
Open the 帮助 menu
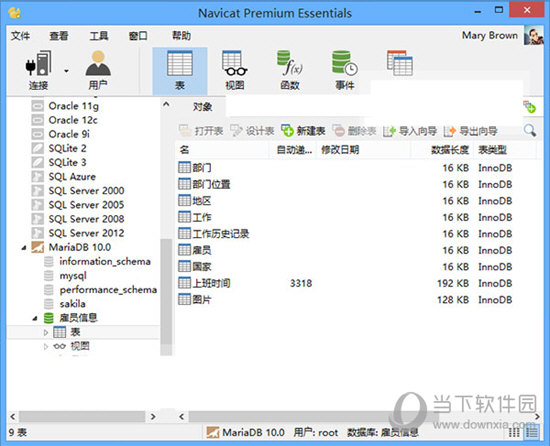(x=181, y=35)
